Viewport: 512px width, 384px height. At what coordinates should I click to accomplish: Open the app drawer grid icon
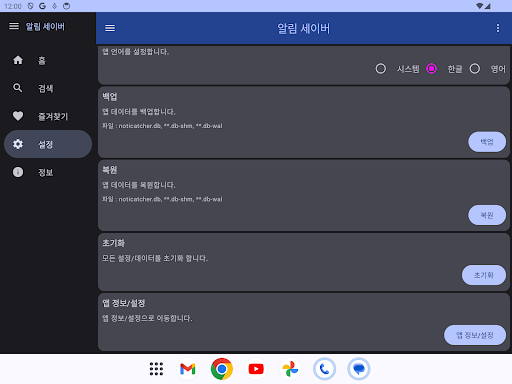156,369
